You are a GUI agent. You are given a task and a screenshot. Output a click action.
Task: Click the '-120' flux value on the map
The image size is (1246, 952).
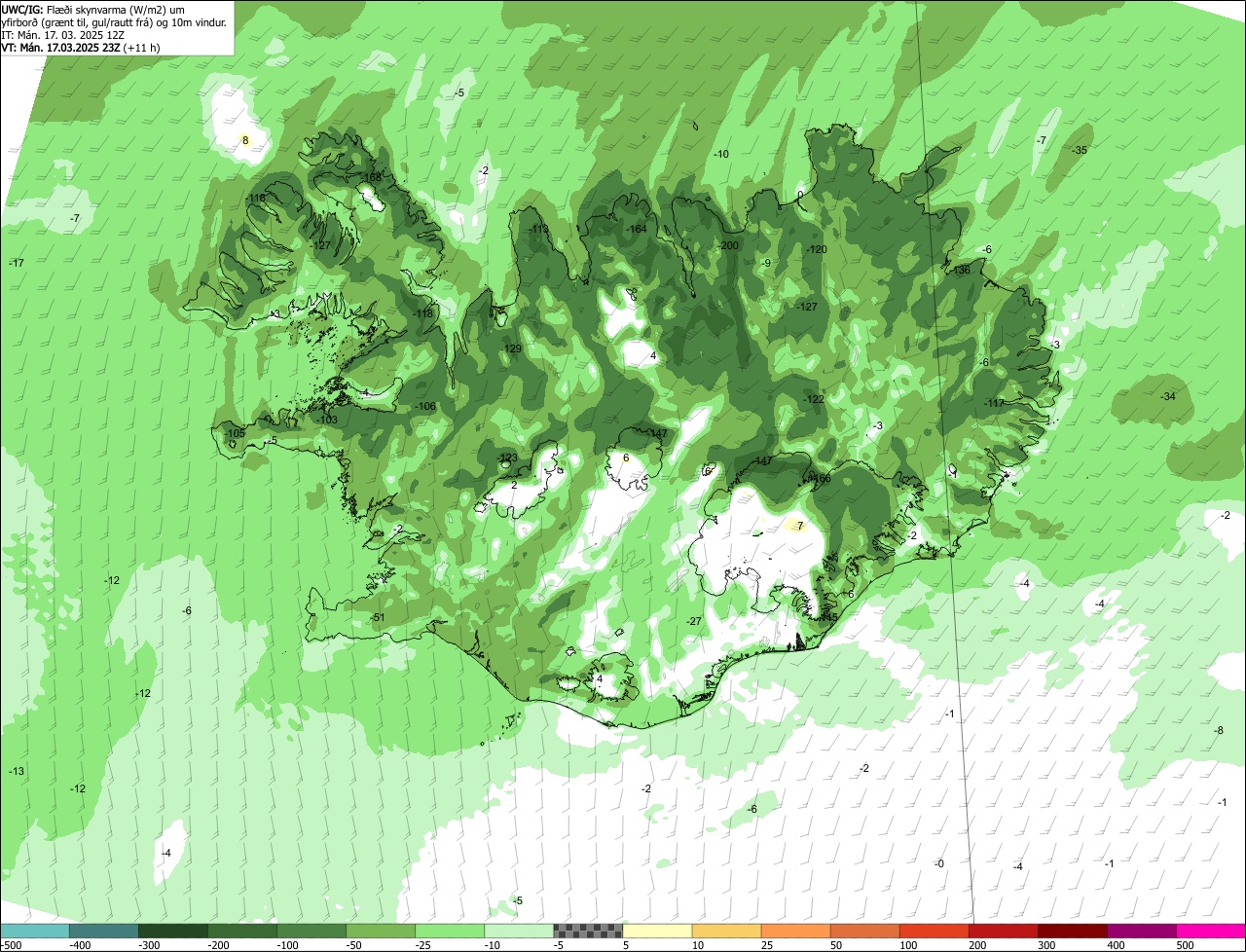coord(816,249)
